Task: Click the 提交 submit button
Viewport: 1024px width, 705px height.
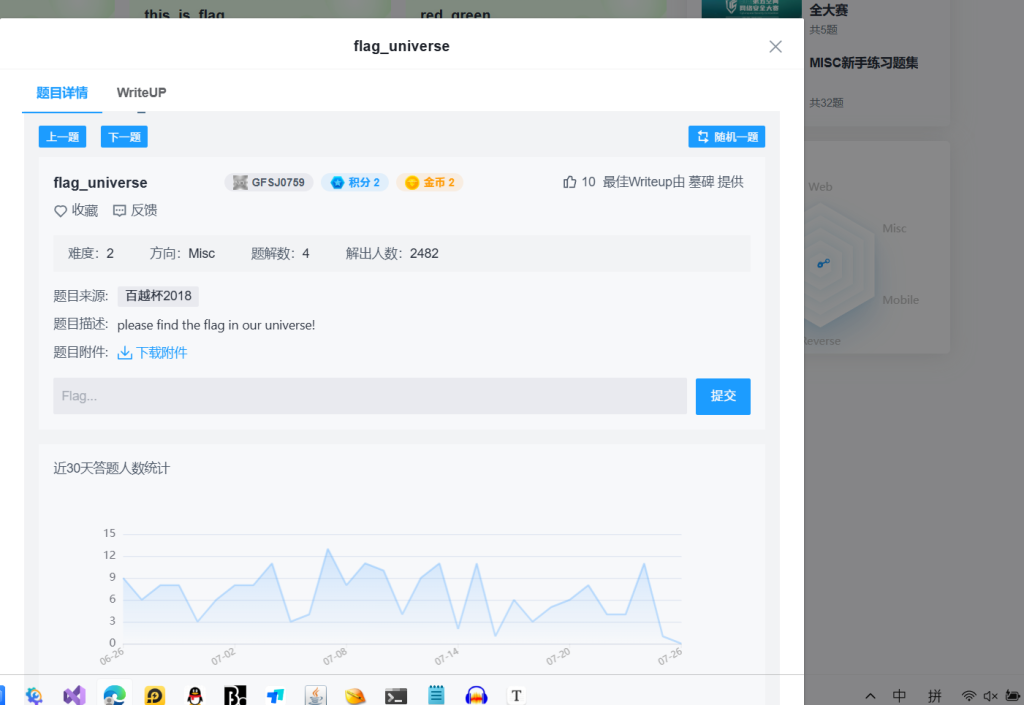Action: (723, 396)
